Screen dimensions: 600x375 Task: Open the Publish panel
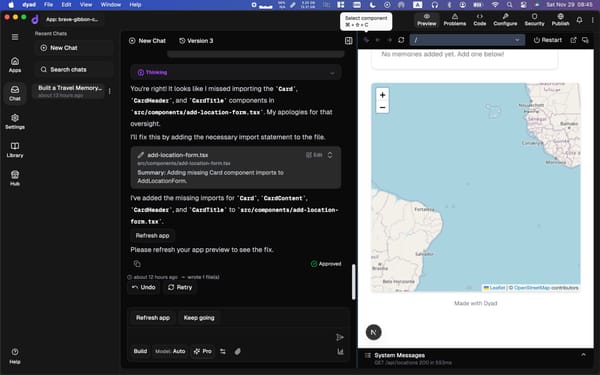[x=560, y=20]
